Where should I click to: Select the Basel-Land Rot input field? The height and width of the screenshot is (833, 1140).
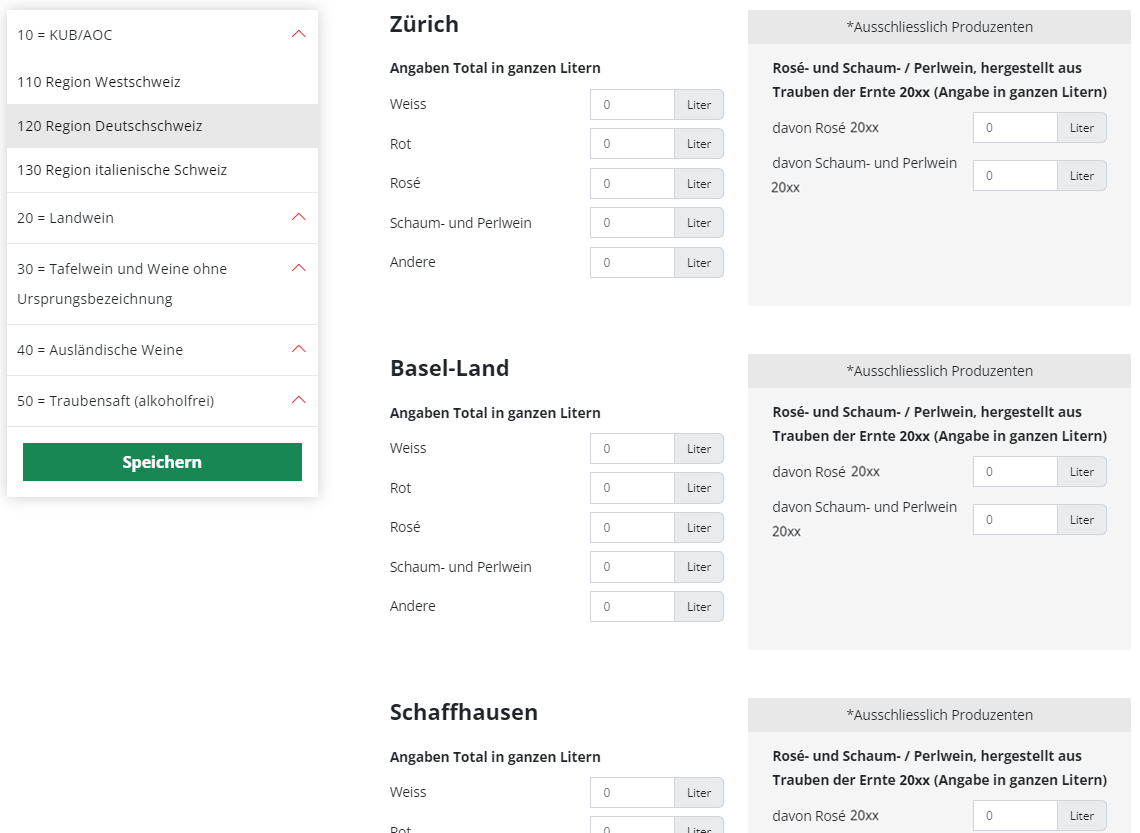click(x=632, y=488)
